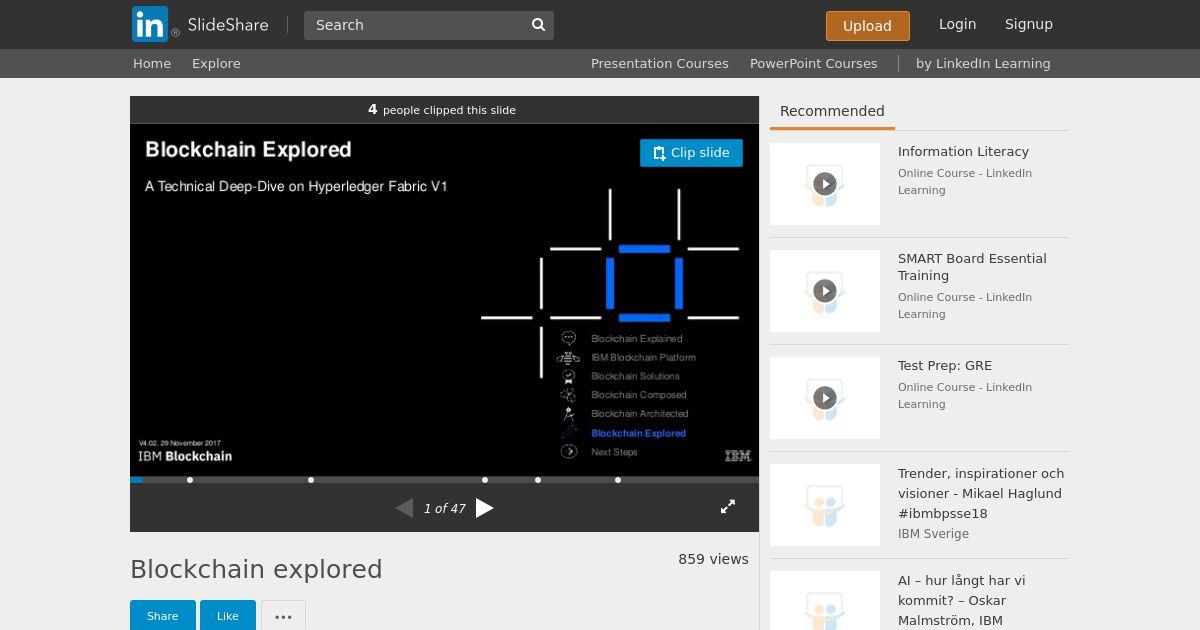Open the Signup link
This screenshot has height=630, width=1200.
coord(1028,24)
